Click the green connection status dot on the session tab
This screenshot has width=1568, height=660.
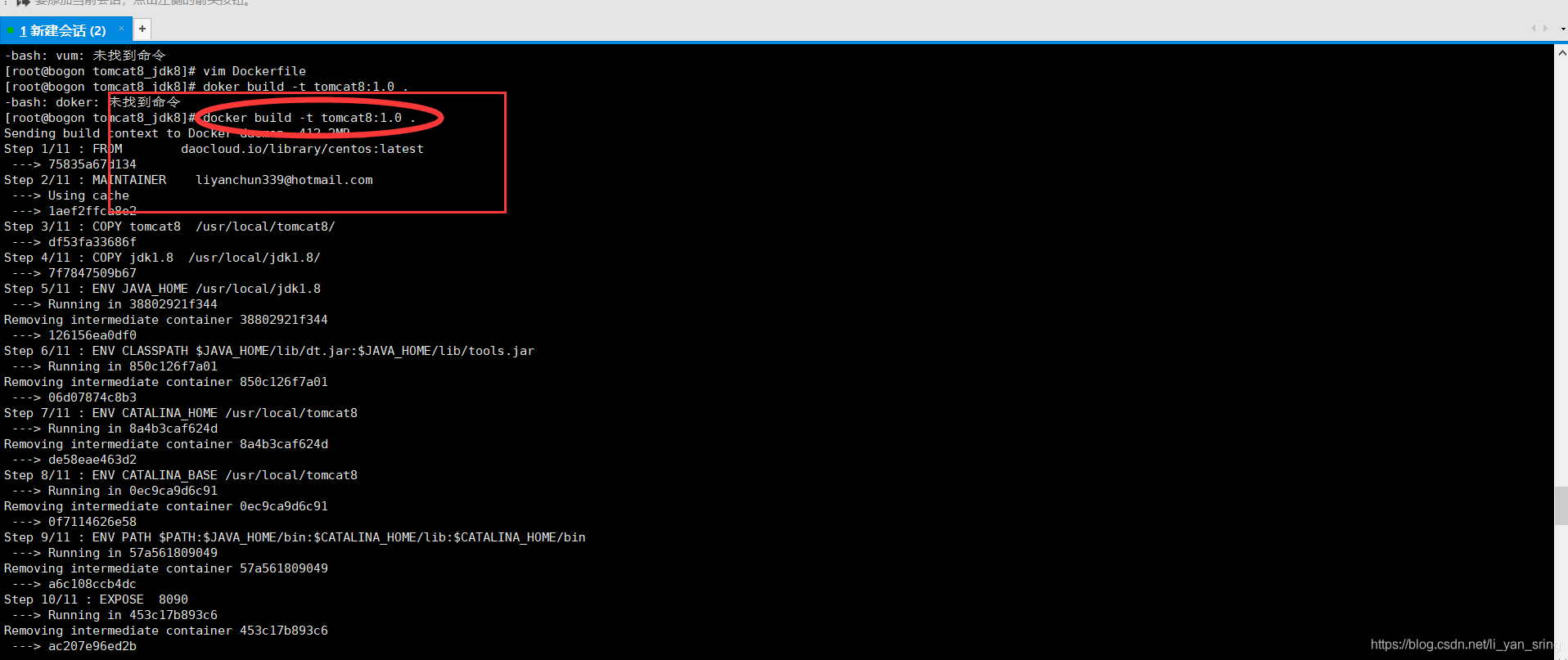10,31
